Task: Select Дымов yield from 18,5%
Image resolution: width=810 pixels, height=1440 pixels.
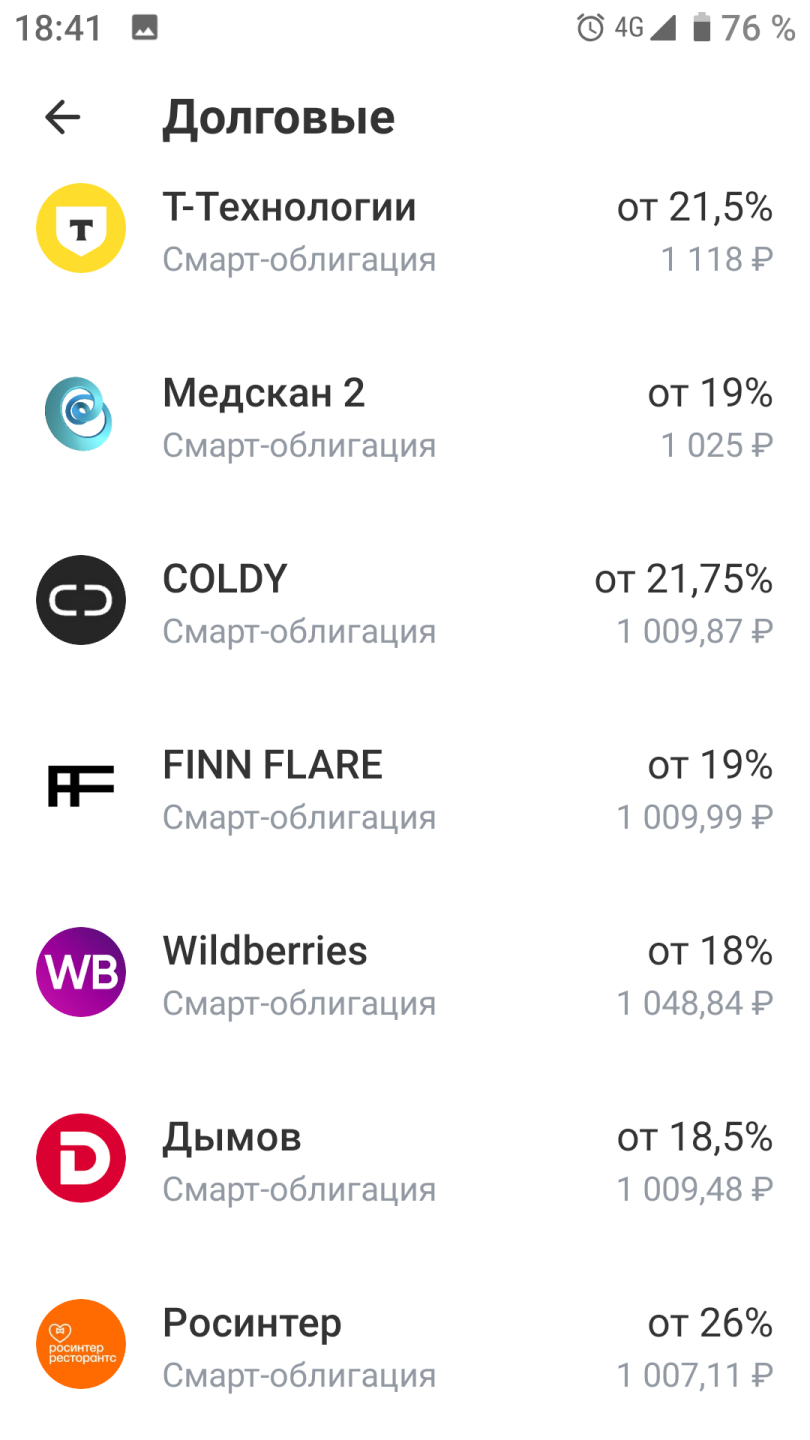Action: (695, 1137)
